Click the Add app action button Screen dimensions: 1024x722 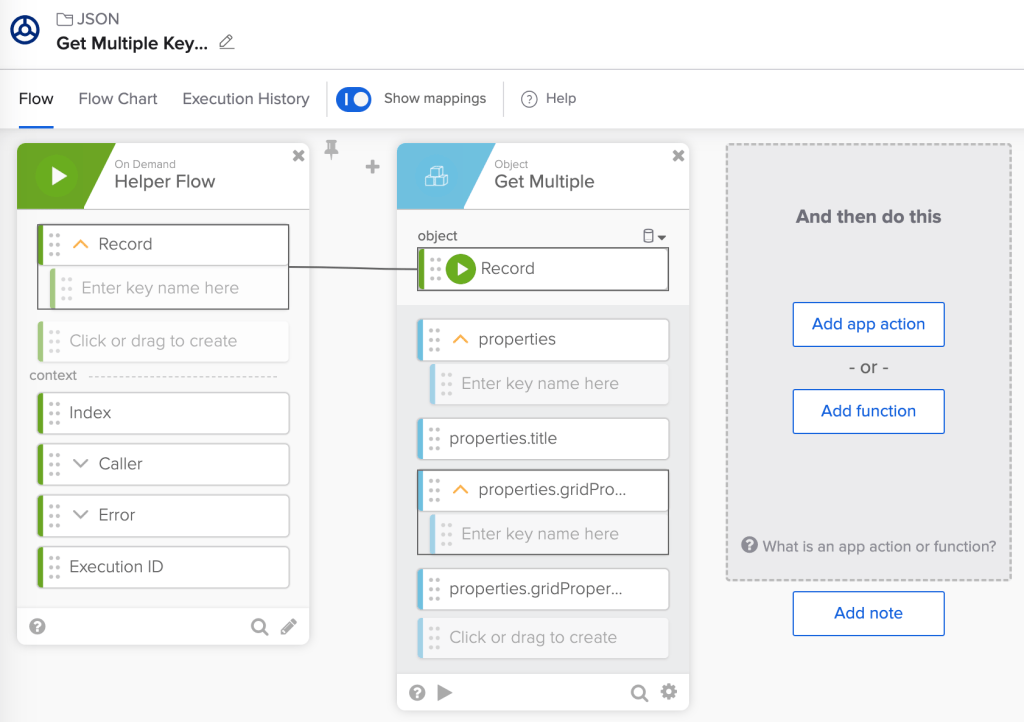(868, 324)
